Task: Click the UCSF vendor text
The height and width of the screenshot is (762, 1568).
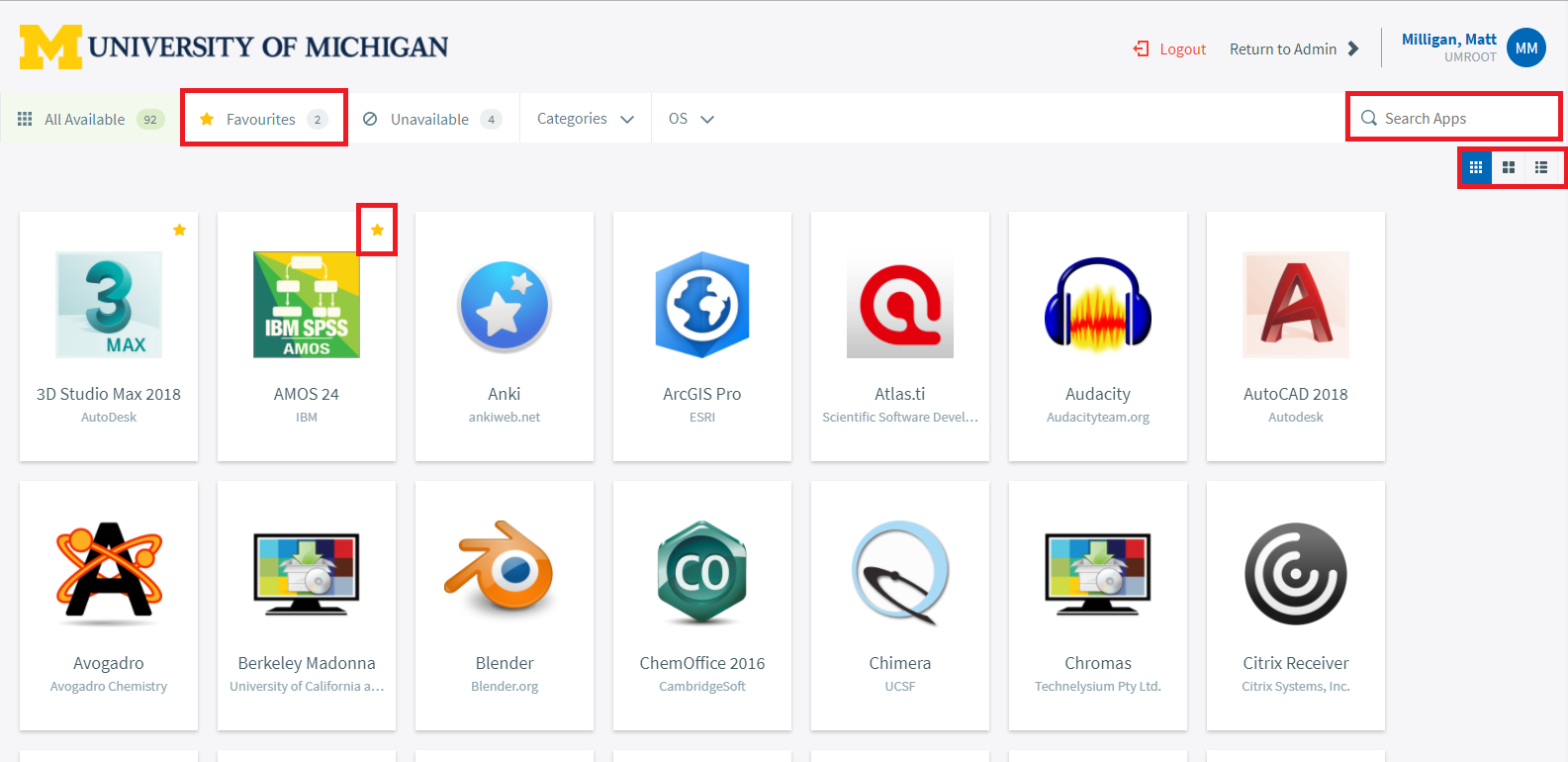Action: click(x=900, y=687)
